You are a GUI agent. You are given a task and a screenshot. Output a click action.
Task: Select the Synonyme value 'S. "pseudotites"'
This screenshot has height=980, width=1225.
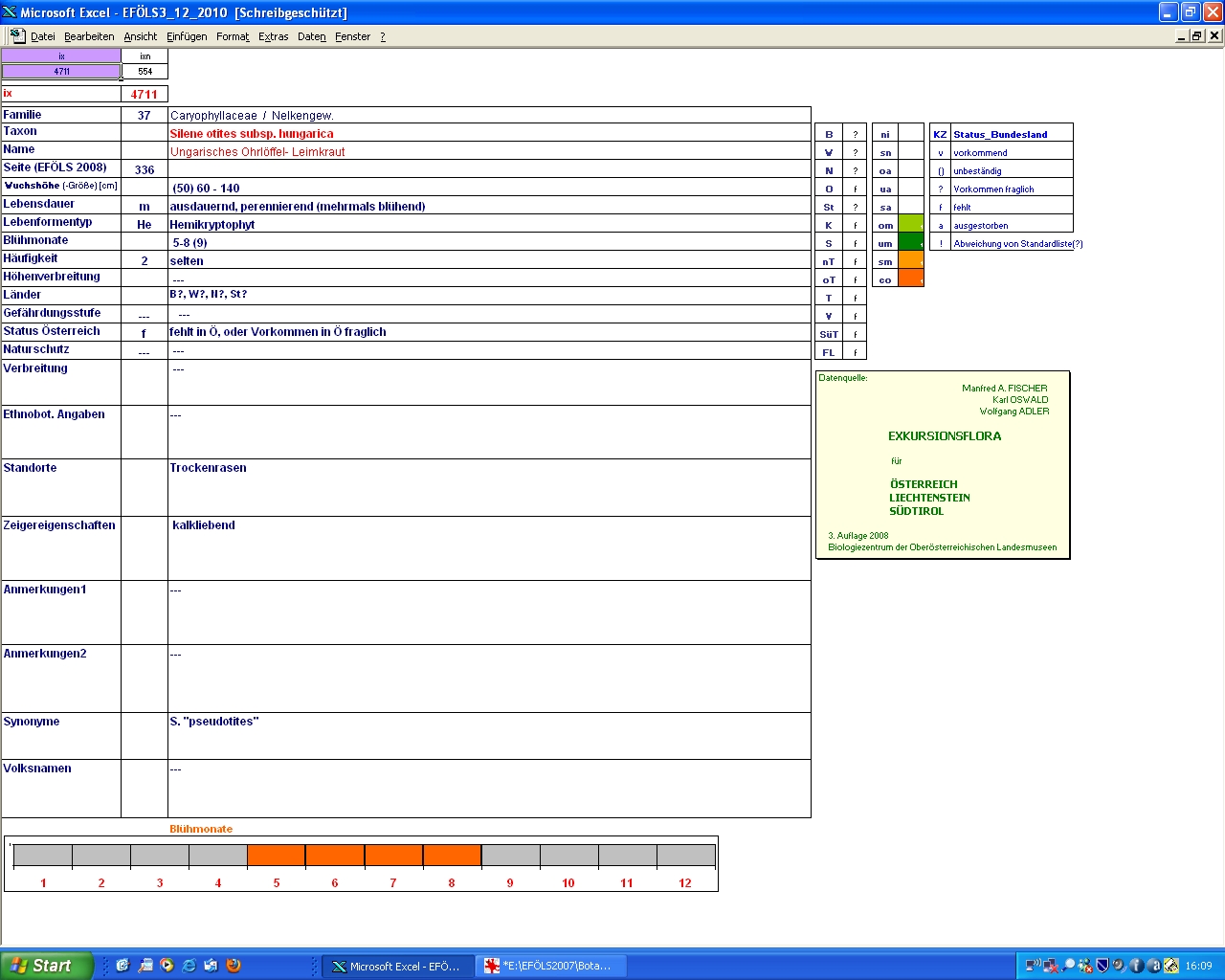pyautogui.click(x=489, y=736)
